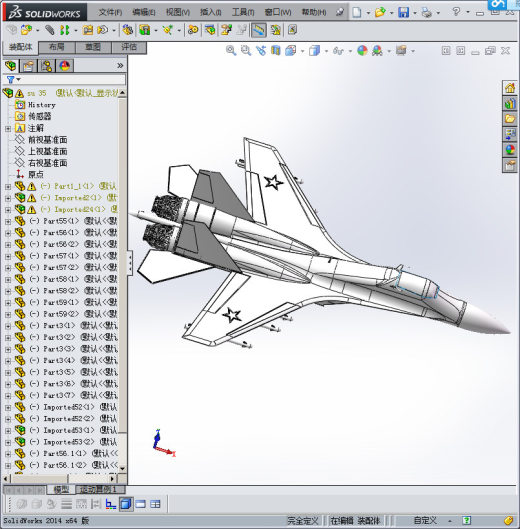Select the 运动算例1 bottom tab
Image resolution: width=520 pixels, height=529 pixels.
[x=100, y=489]
